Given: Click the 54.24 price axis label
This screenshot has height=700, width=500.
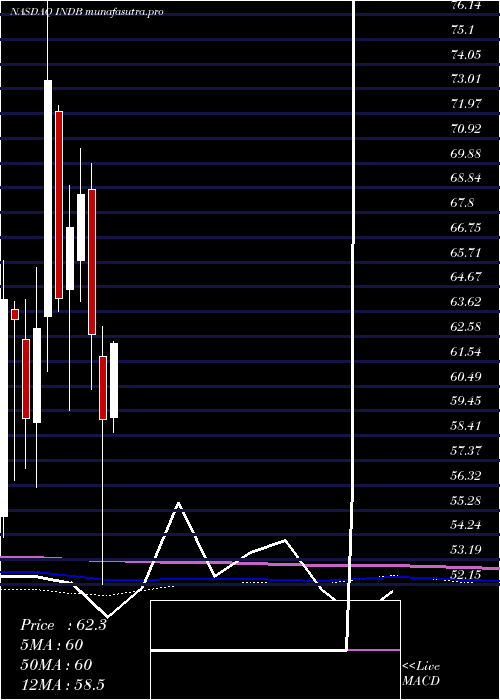Looking at the screenshot, I should click(x=466, y=525).
